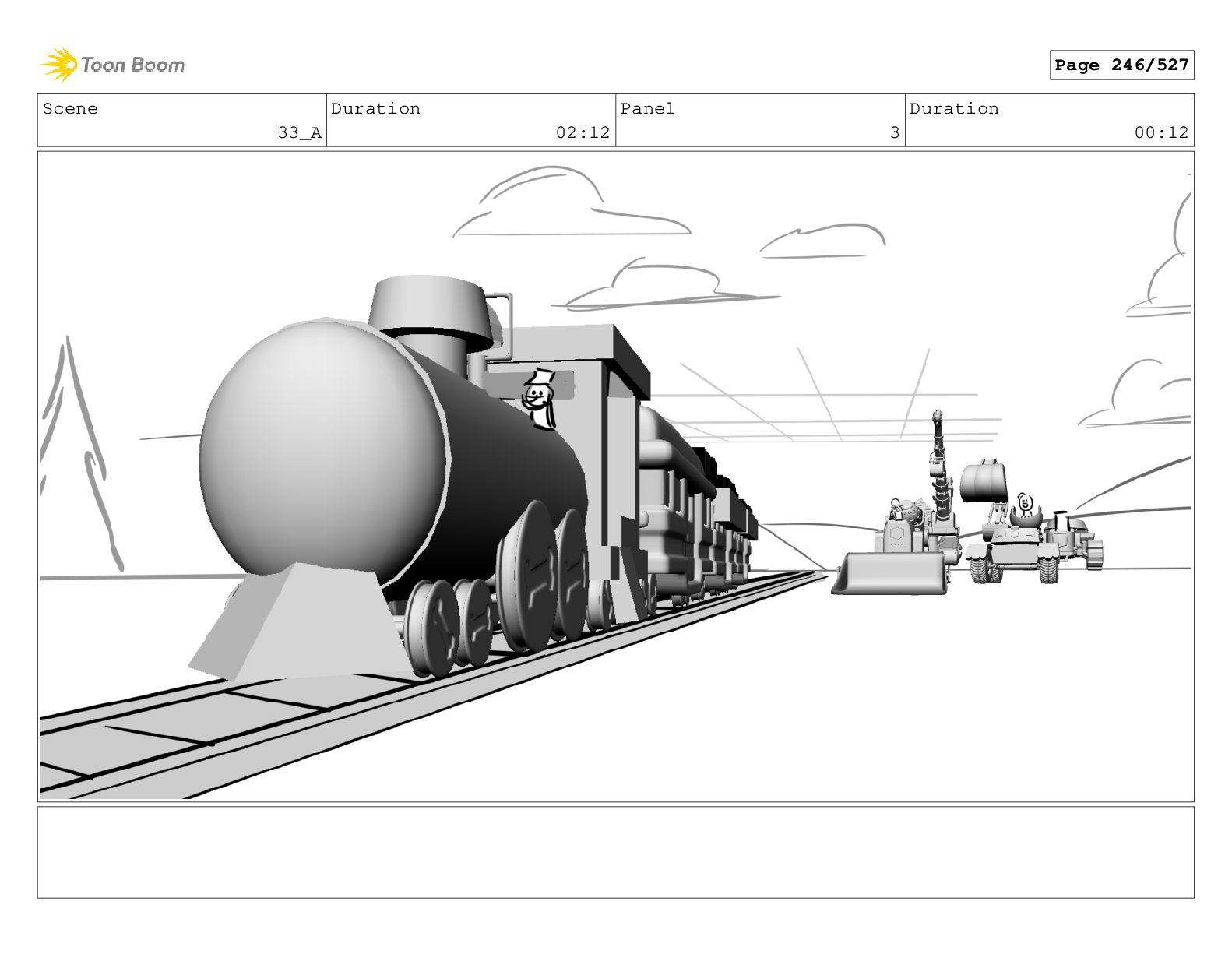
Task: Select the Scene label text
Action: coord(71,109)
